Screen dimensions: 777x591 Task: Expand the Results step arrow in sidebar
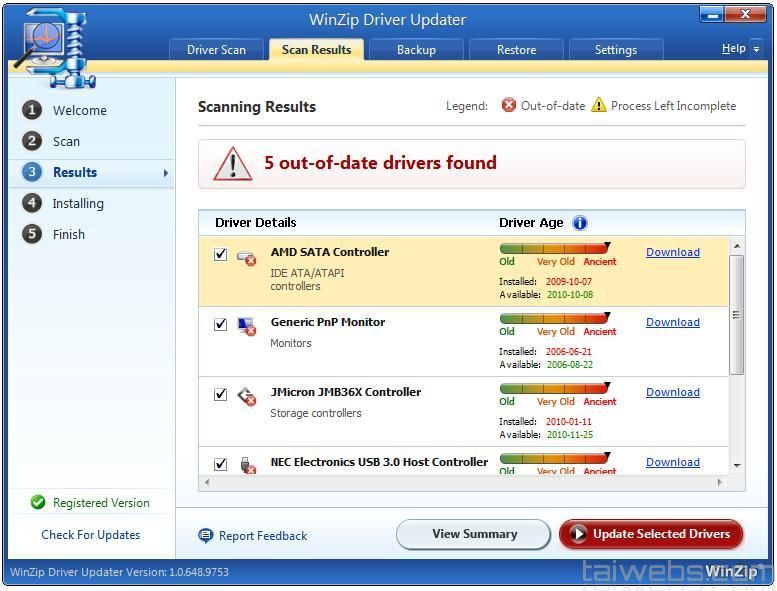[x=165, y=173]
